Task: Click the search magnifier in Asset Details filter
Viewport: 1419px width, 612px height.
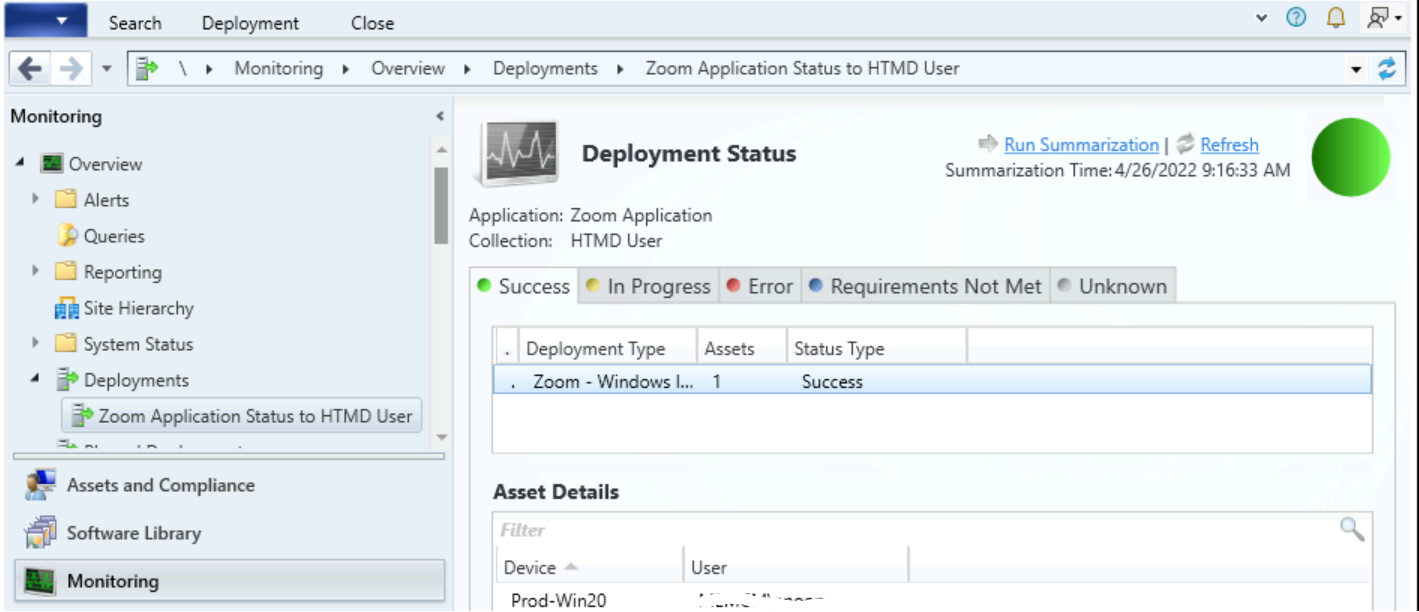Action: (1351, 529)
